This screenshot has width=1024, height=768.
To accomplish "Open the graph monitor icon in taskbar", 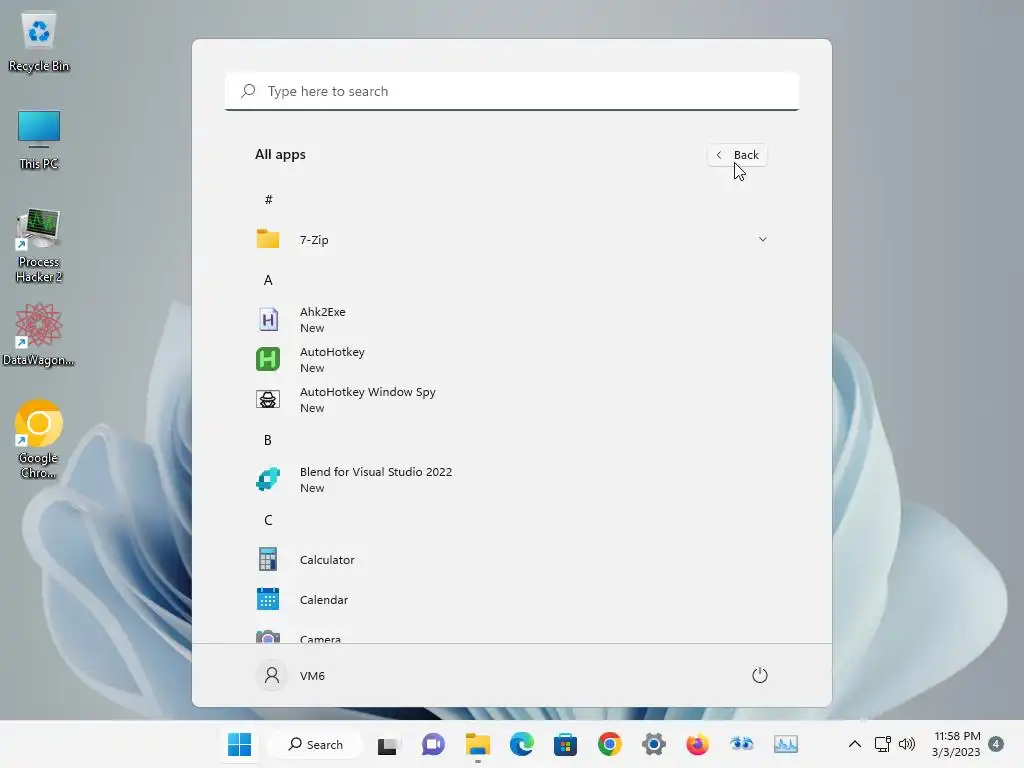I will tap(786, 744).
